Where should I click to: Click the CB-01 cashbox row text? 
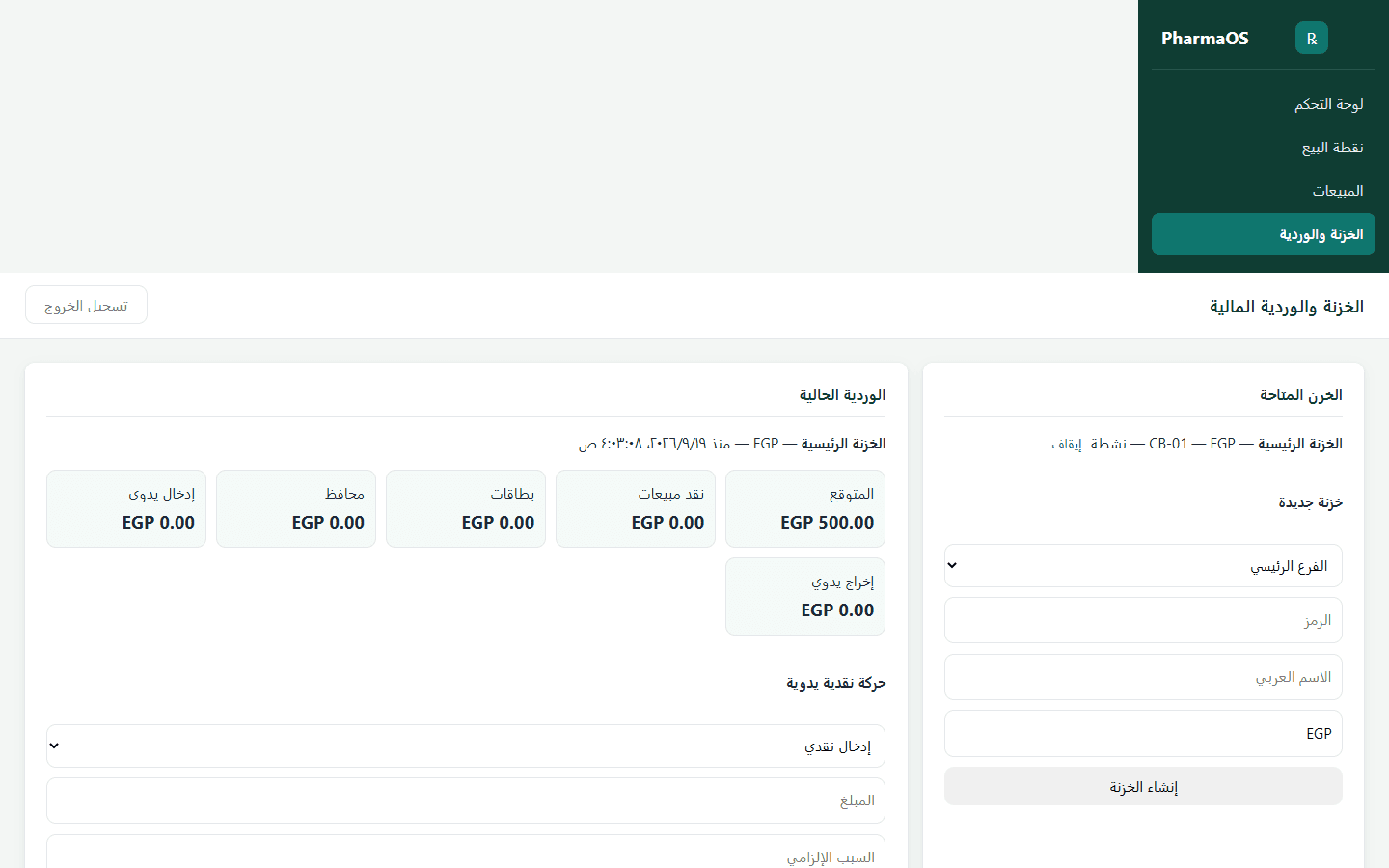[1216, 444]
